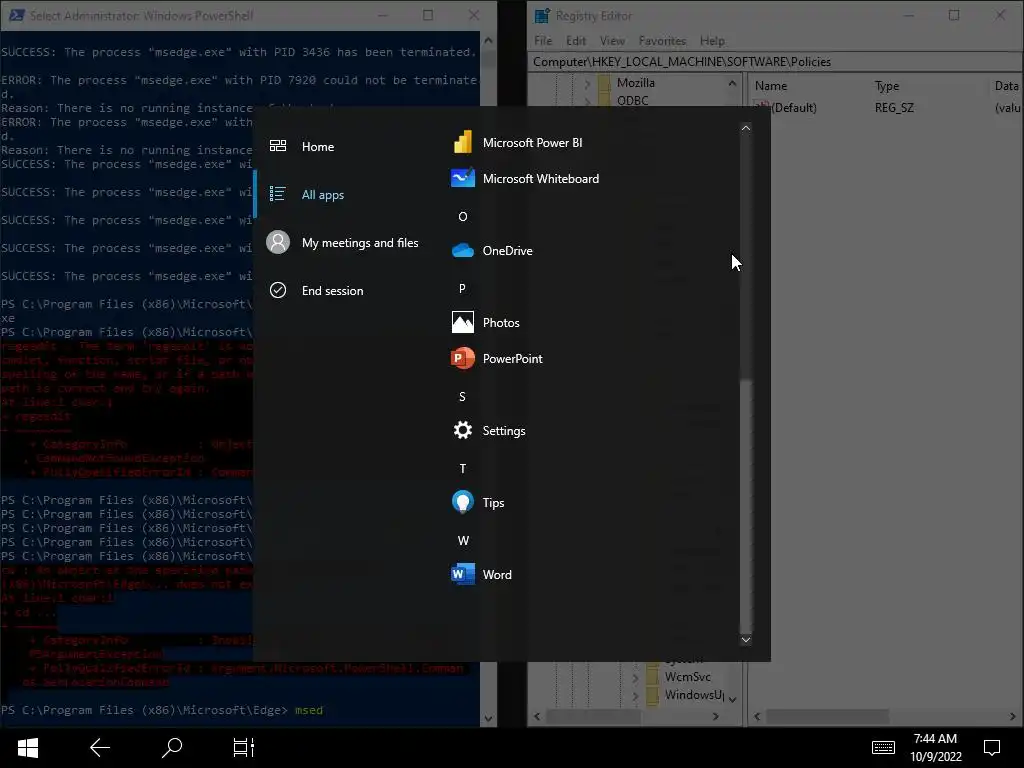Launch Word from the apps list
Screen dimensions: 1024x768
click(x=481, y=575)
